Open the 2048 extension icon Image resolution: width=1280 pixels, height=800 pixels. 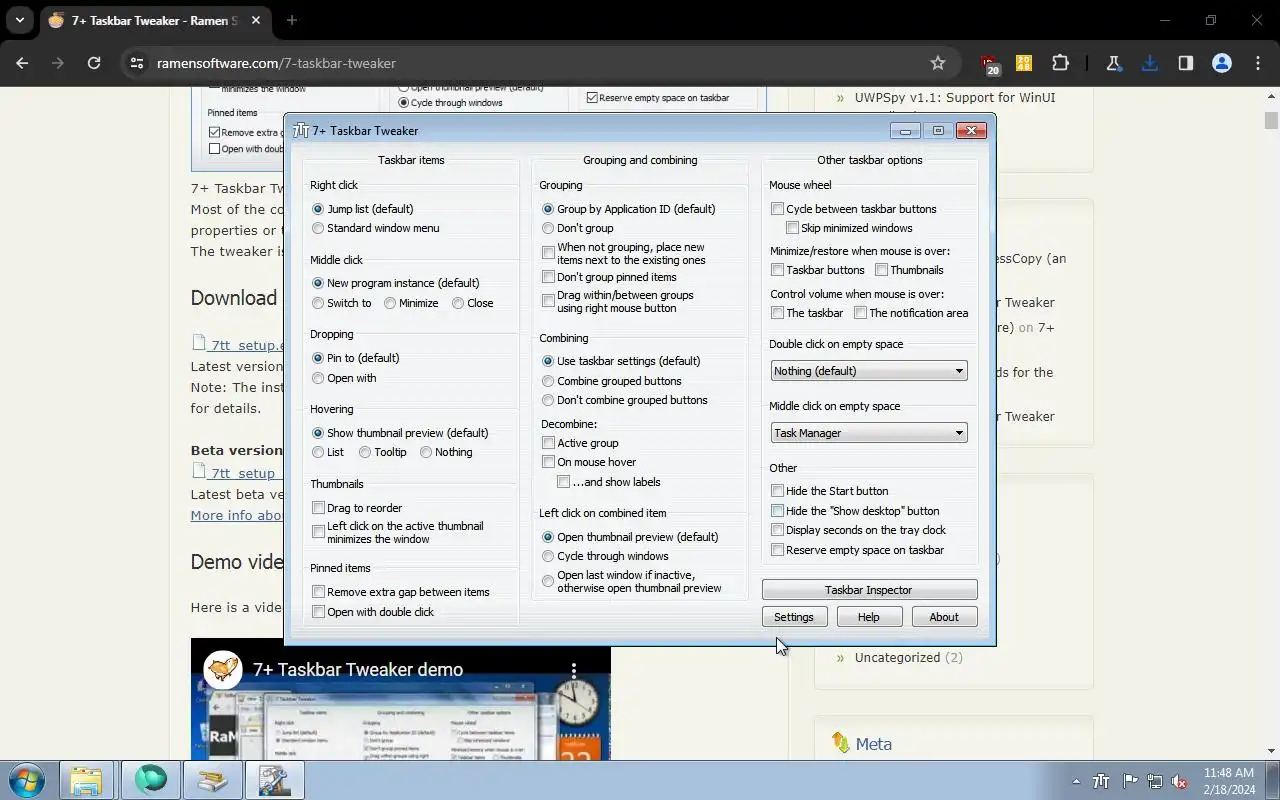tap(1024, 63)
